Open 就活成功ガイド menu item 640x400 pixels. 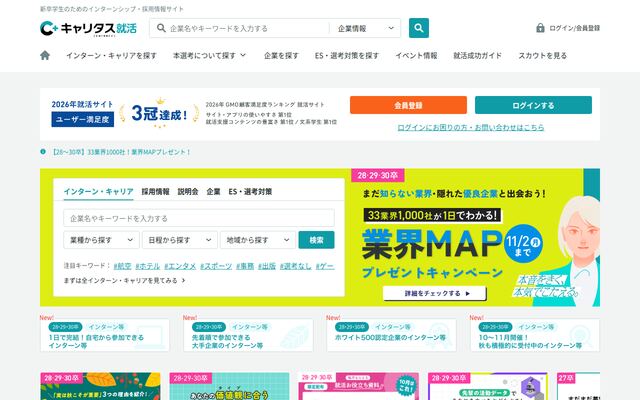(478, 56)
